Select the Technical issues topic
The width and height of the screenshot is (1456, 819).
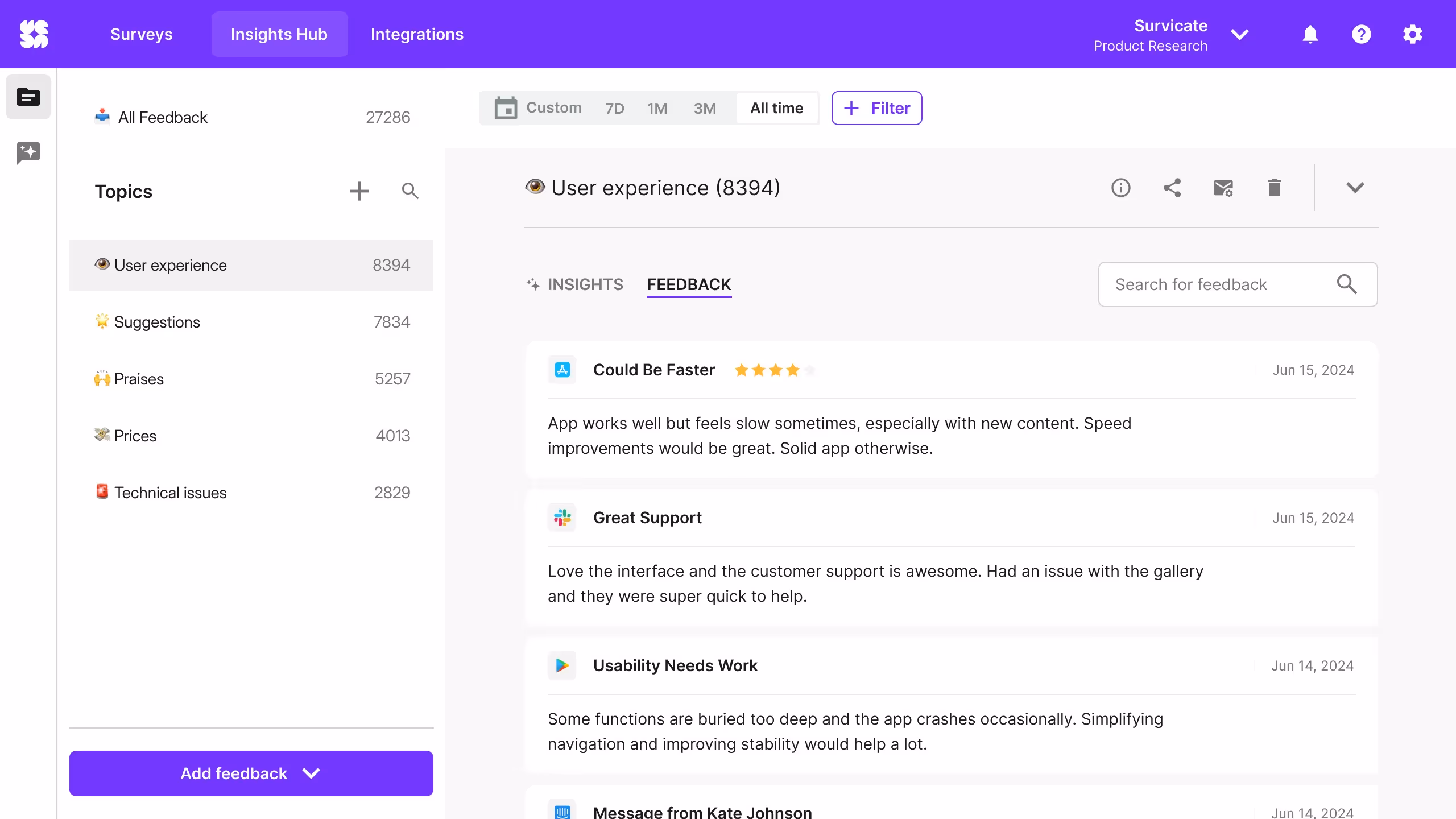pyautogui.click(x=251, y=493)
